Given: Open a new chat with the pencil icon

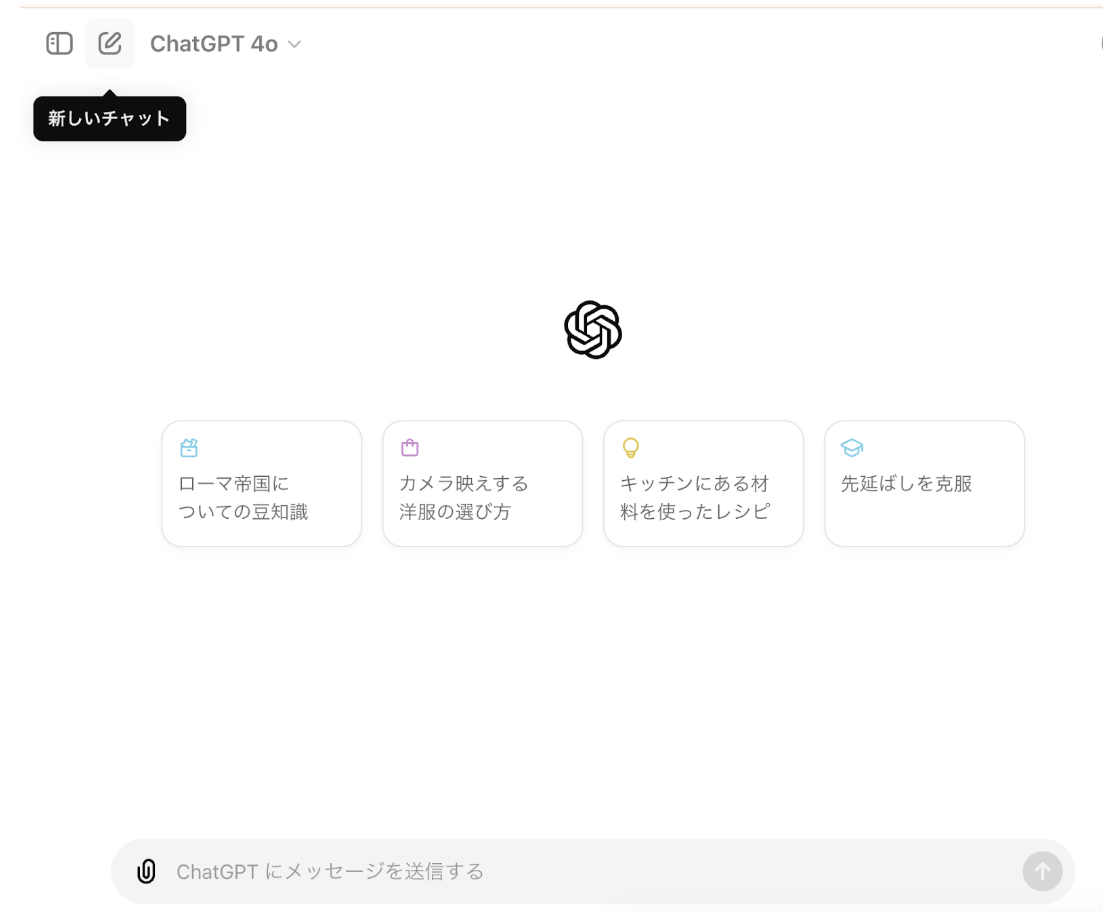Looking at the screenshot, I should 110,43.
